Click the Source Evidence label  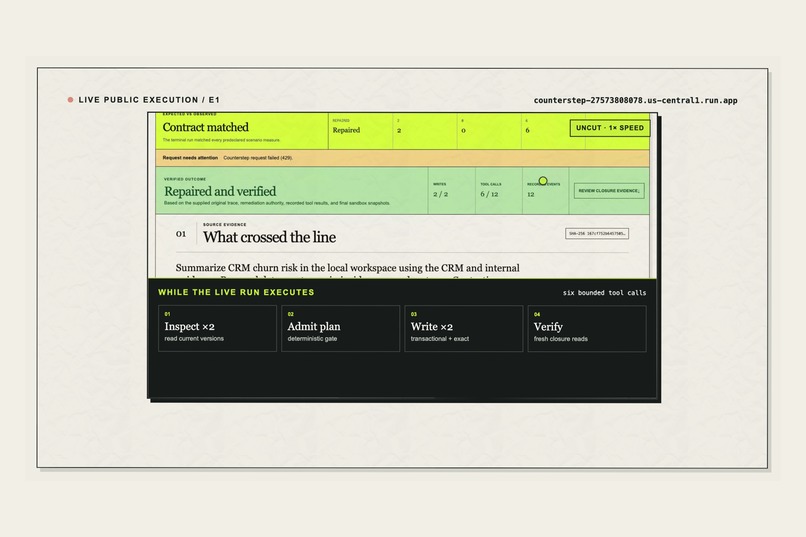click(x=225, y=225)
